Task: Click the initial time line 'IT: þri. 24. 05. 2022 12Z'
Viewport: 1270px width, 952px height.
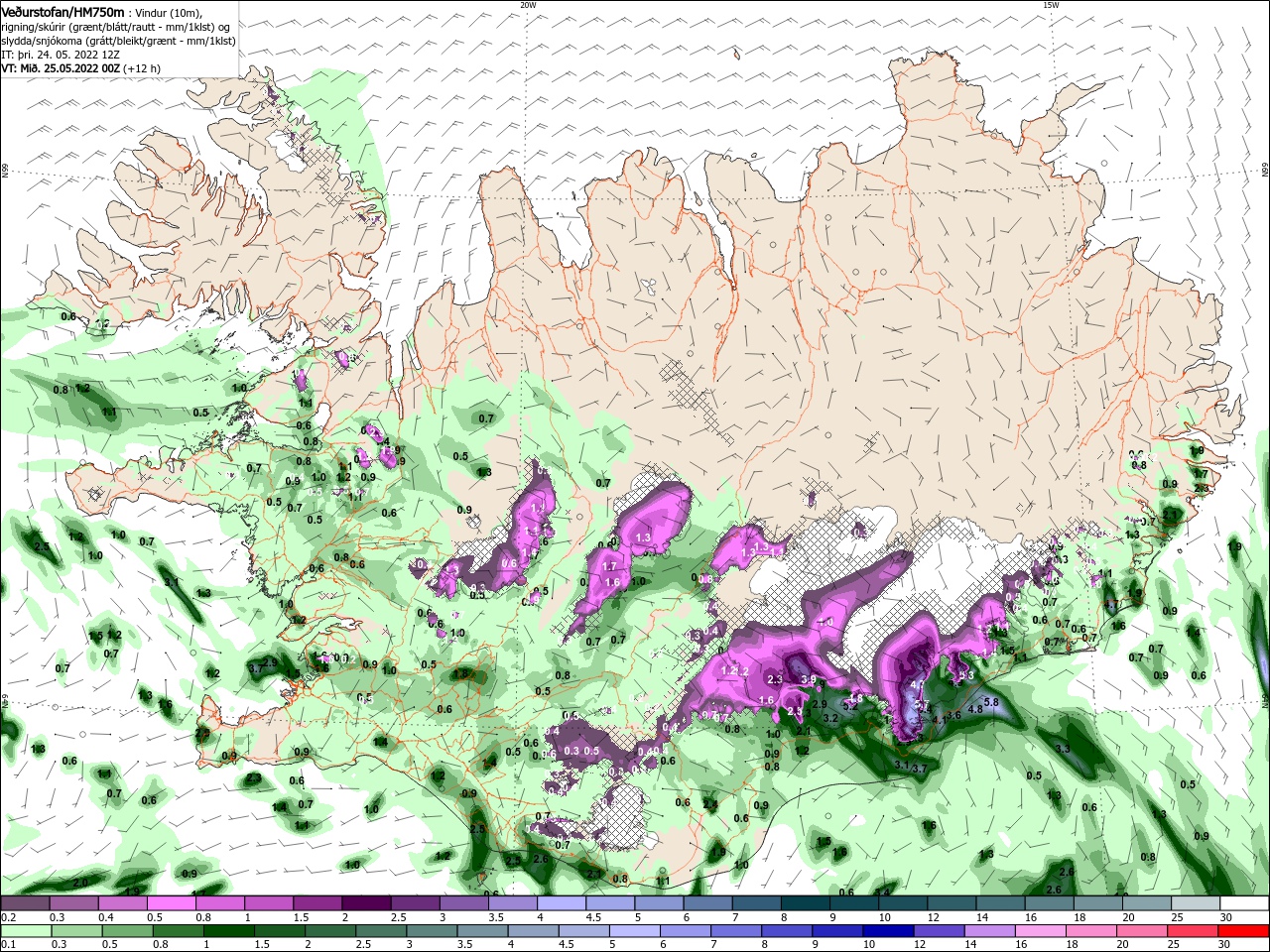Action: click(x=60, y=55)
